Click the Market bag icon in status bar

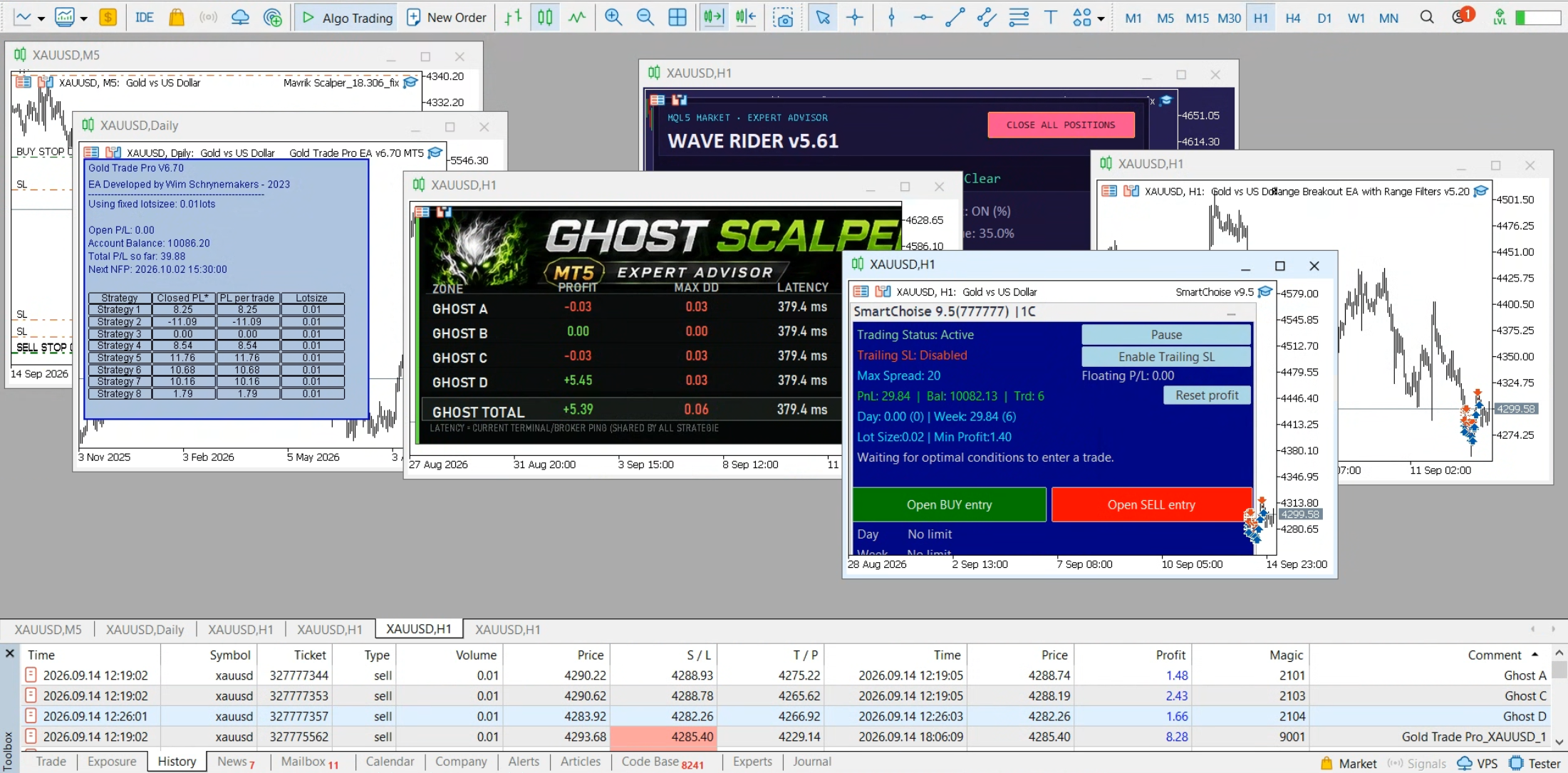[1349, 763]
